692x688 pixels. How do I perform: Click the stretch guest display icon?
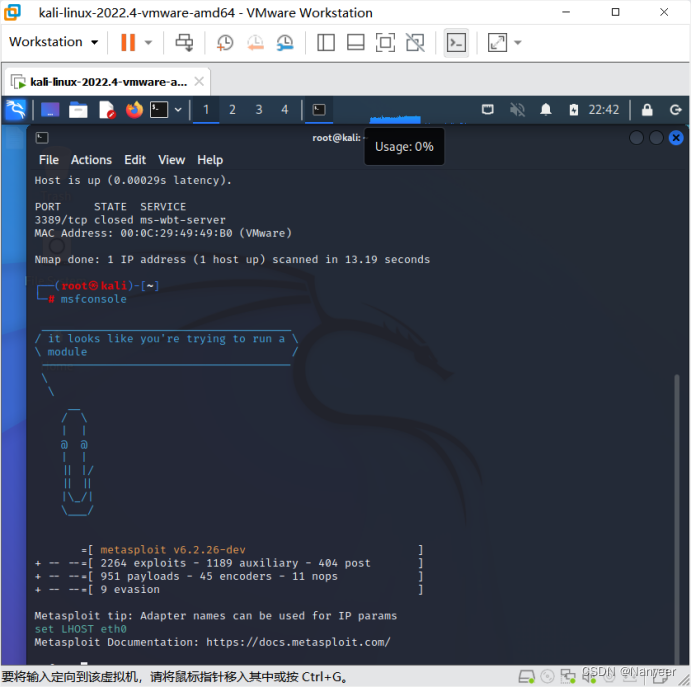[x=497, y=43]
